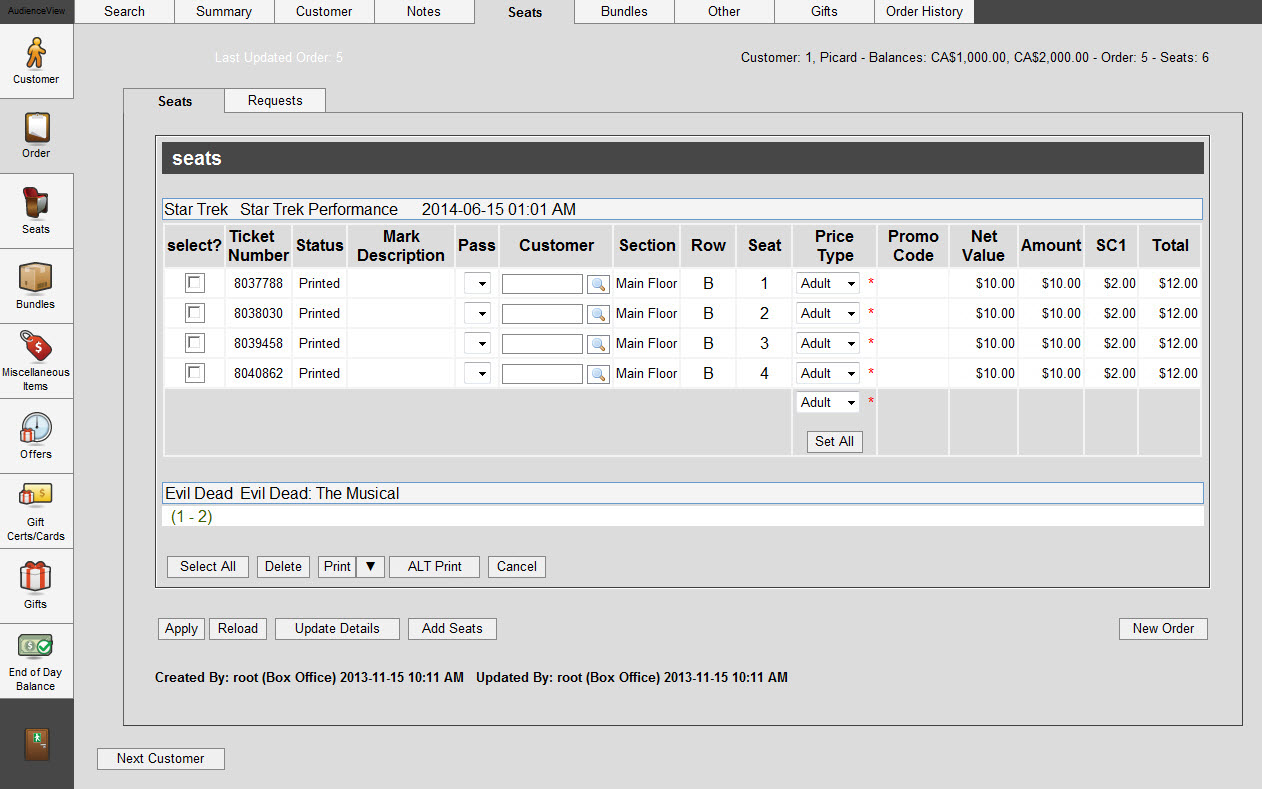Open the Other tab
This screenshot has height=789, width=1262.
[x=725, y=11]
